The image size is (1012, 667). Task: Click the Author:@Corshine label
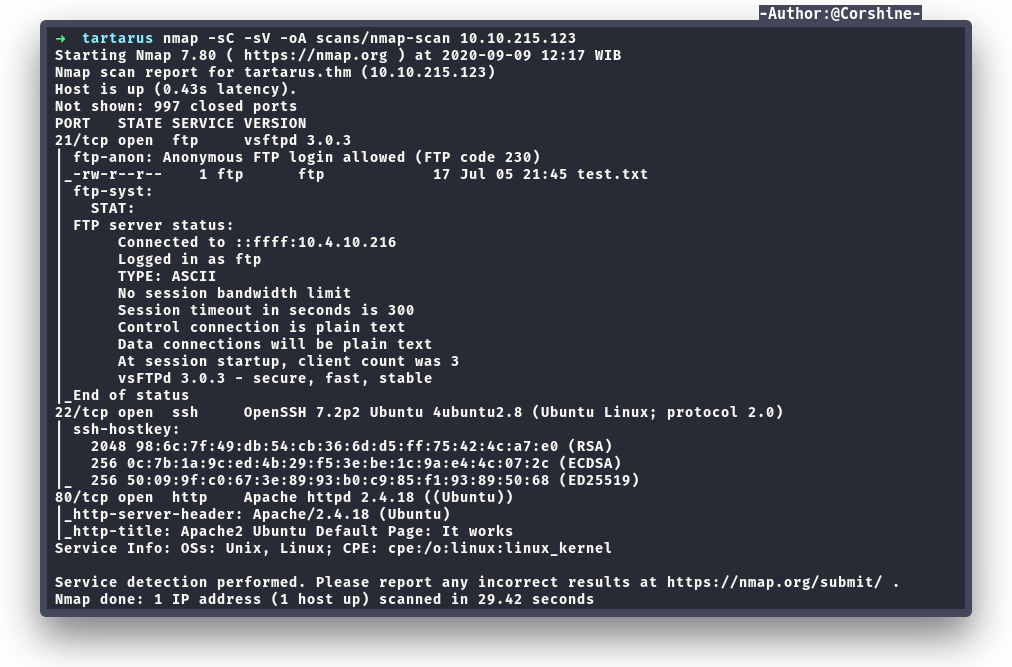point(840,13)
